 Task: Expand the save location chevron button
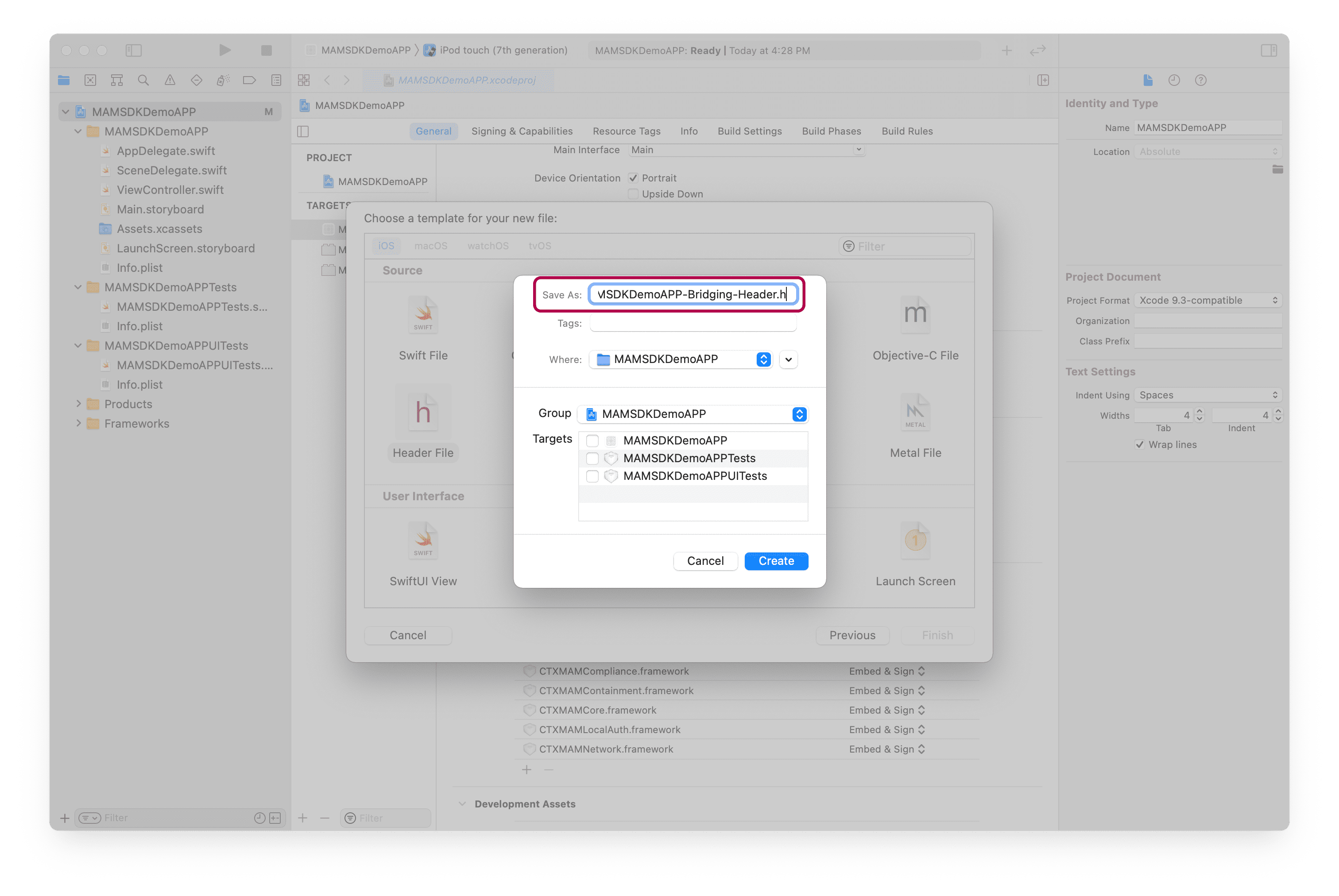click(x=788, y=359)
